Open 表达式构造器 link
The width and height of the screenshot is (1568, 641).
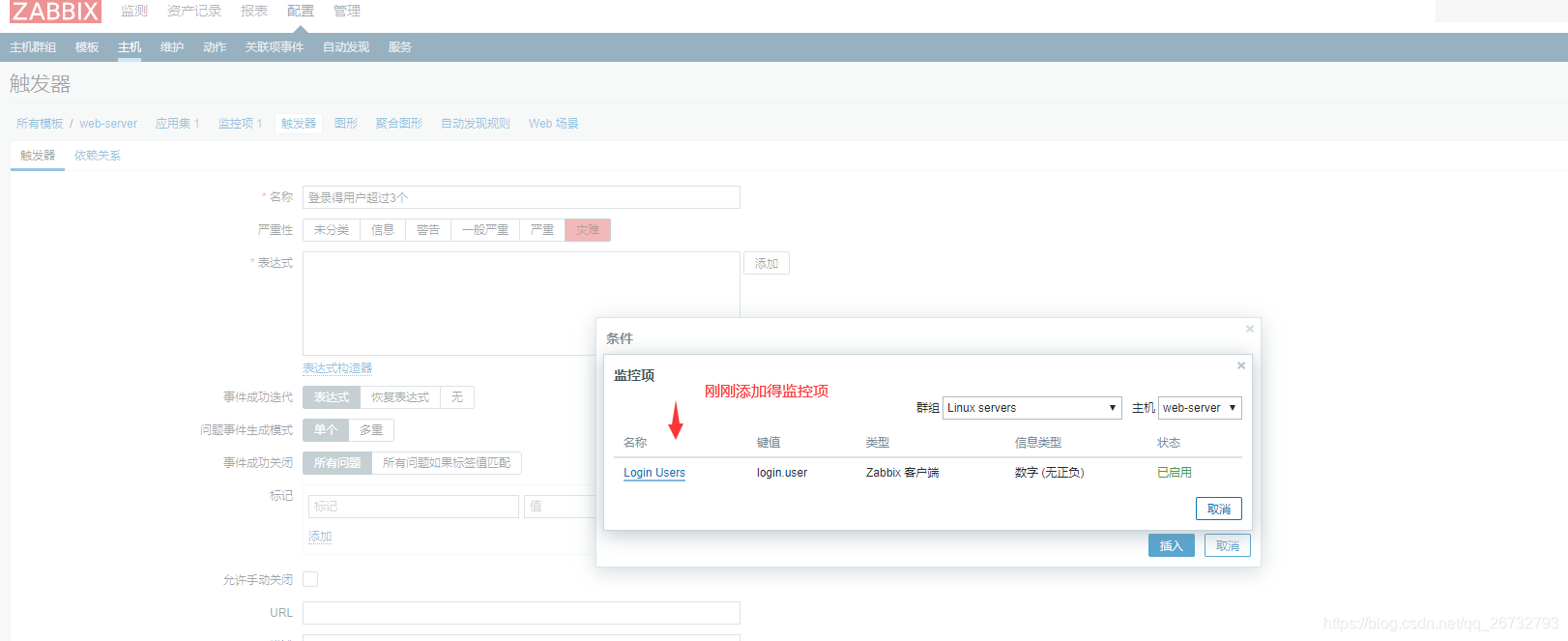pos(337,368)
